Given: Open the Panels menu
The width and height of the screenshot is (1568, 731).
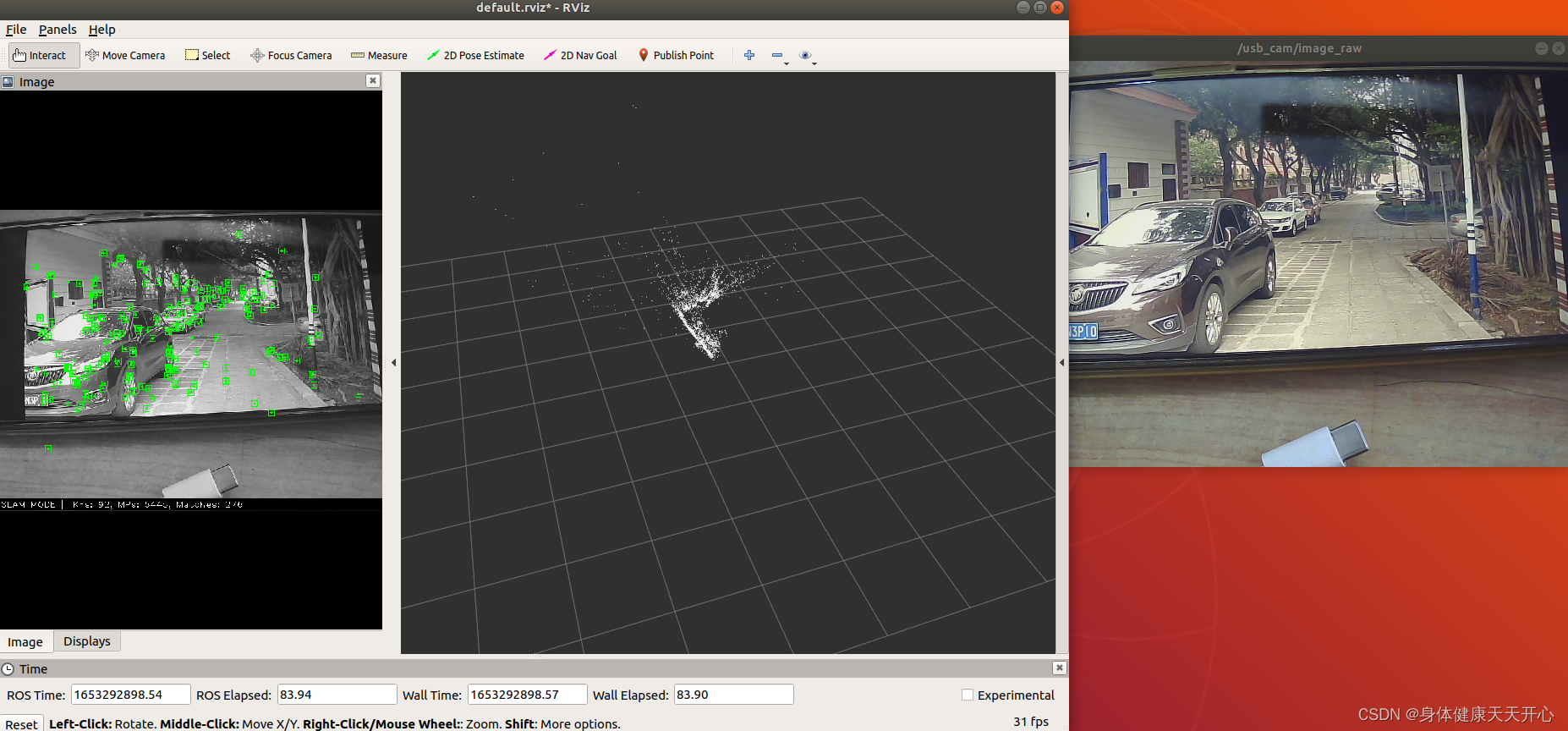Looking at the screenshot, I should [58, 30].
